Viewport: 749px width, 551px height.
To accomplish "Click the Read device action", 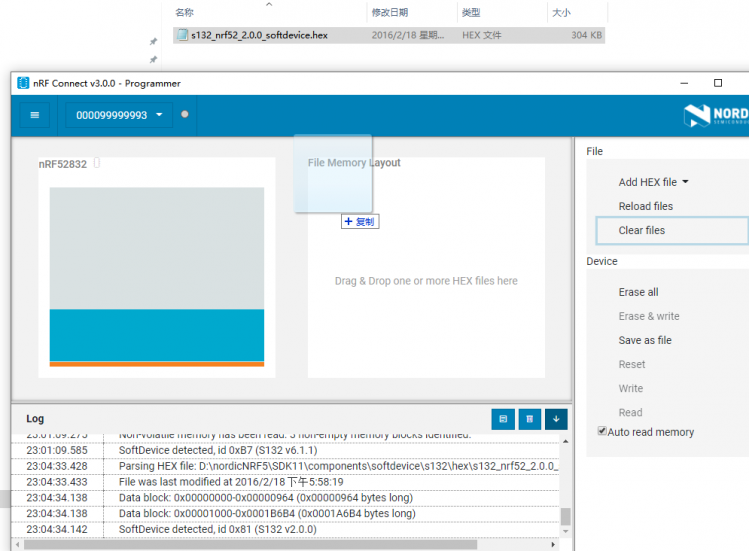I will click(x=630, y=412).
